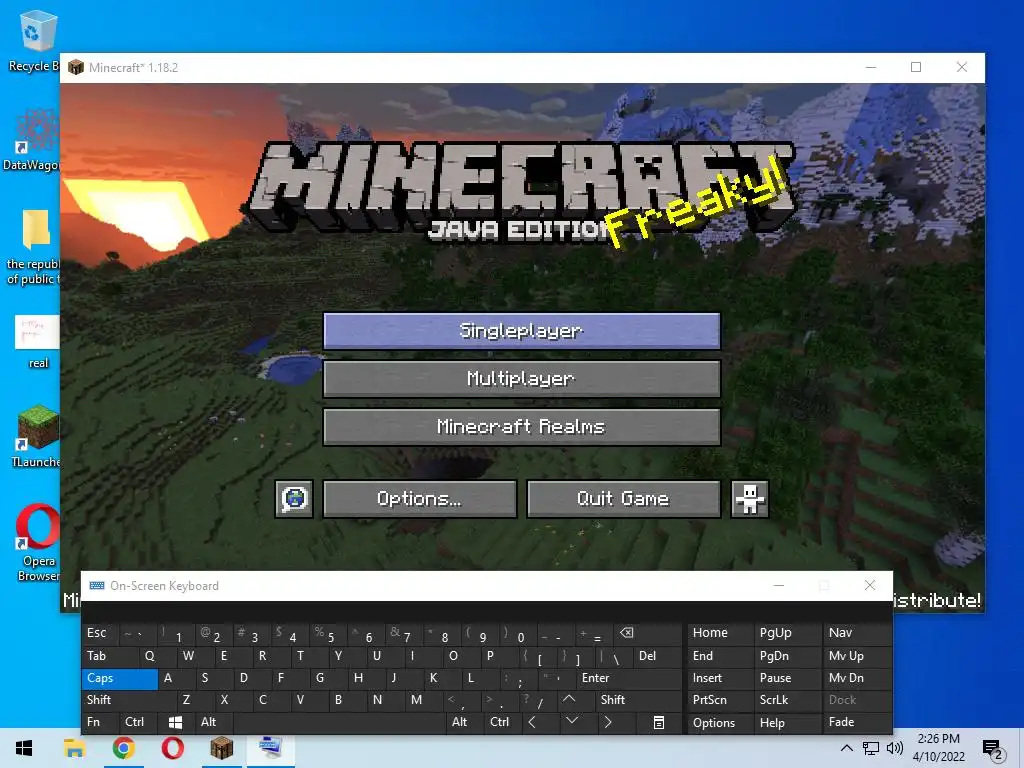Screen dimensions: 1024x768
Task: Switch to Minecraft taskbar icon
Action: click(221, 748)
